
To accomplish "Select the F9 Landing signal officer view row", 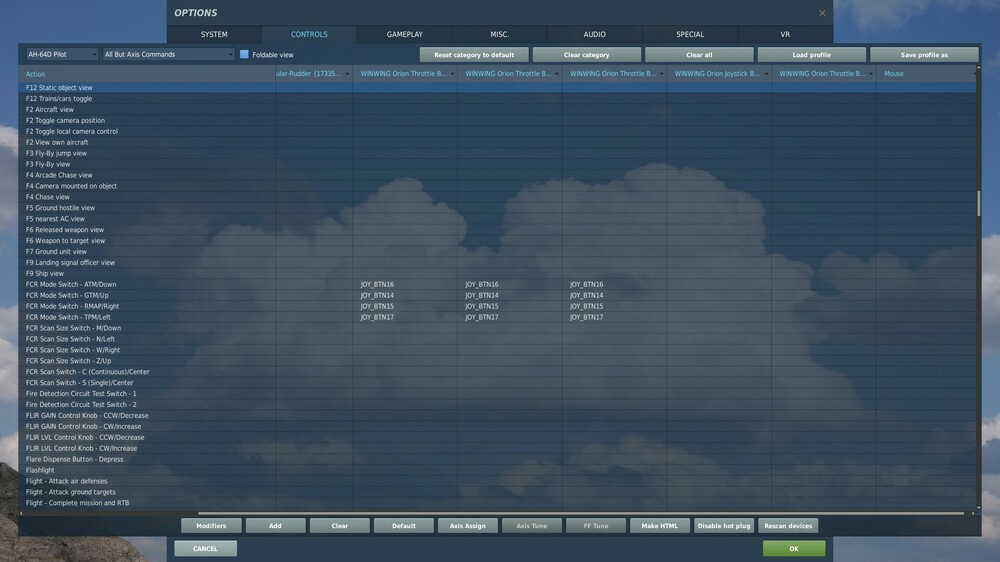I will click(x=497, y=262).
